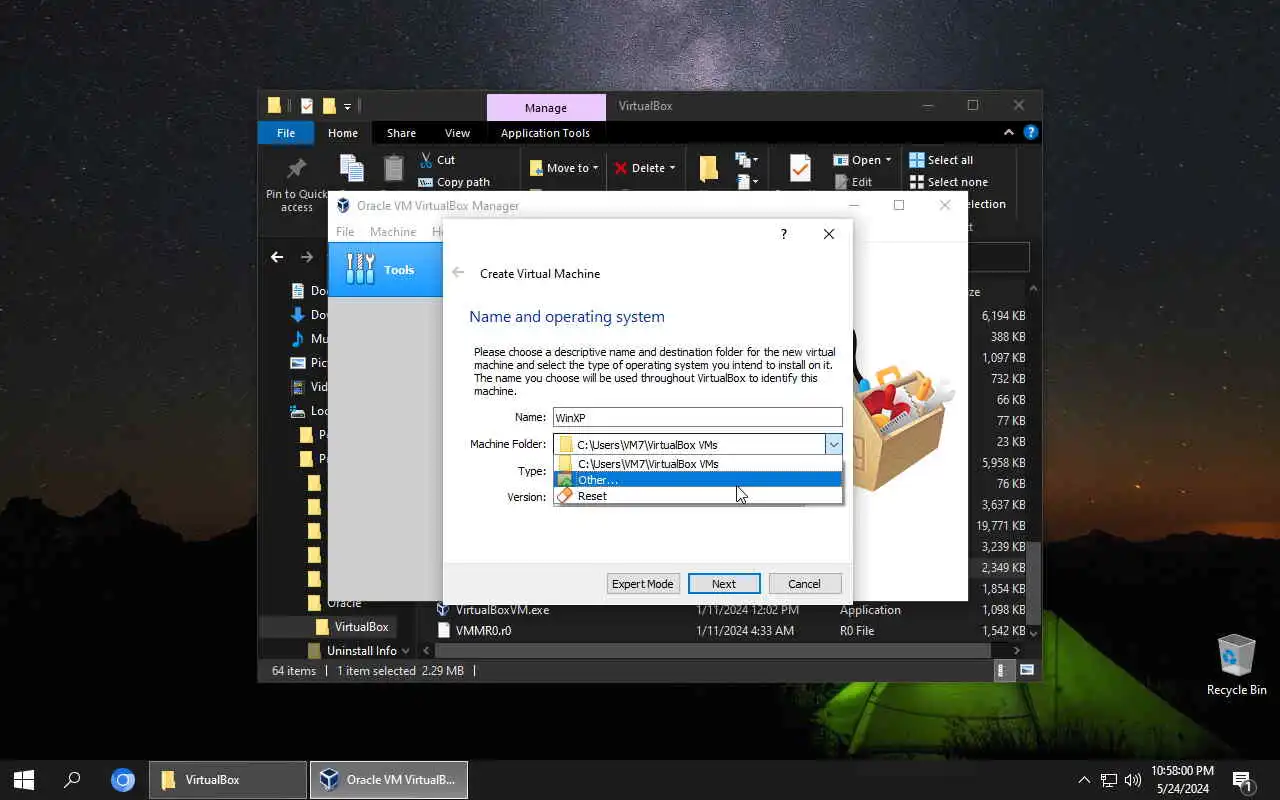Click the Paste clipboard icon in ribbon
The height and width of the screenshot is (800, 1280).
tap(393, 168)
